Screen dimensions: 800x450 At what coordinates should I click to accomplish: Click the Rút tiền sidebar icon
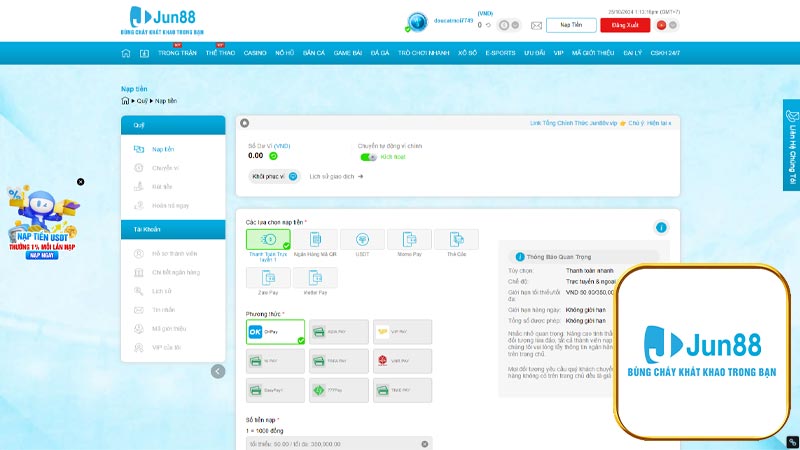(x=139, y=187)
